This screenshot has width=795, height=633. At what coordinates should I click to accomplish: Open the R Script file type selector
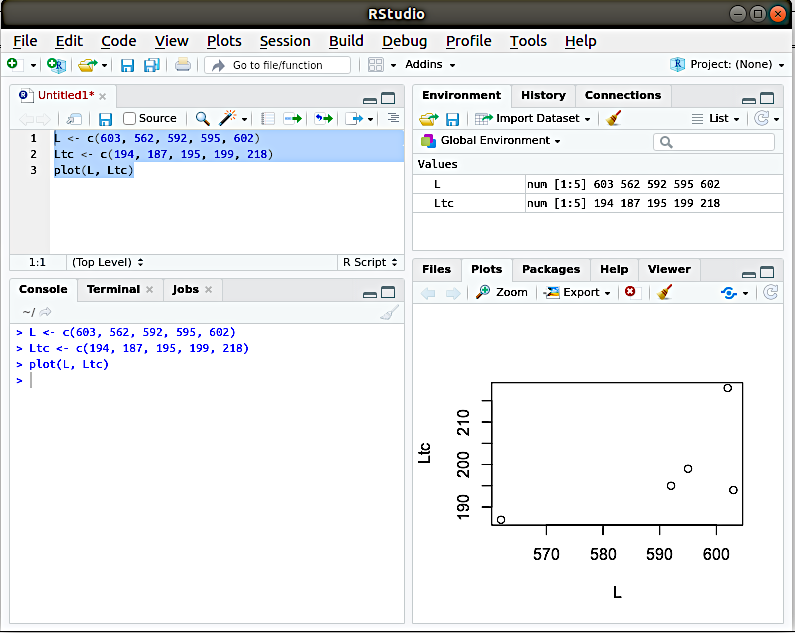click(x=370, y=262)
